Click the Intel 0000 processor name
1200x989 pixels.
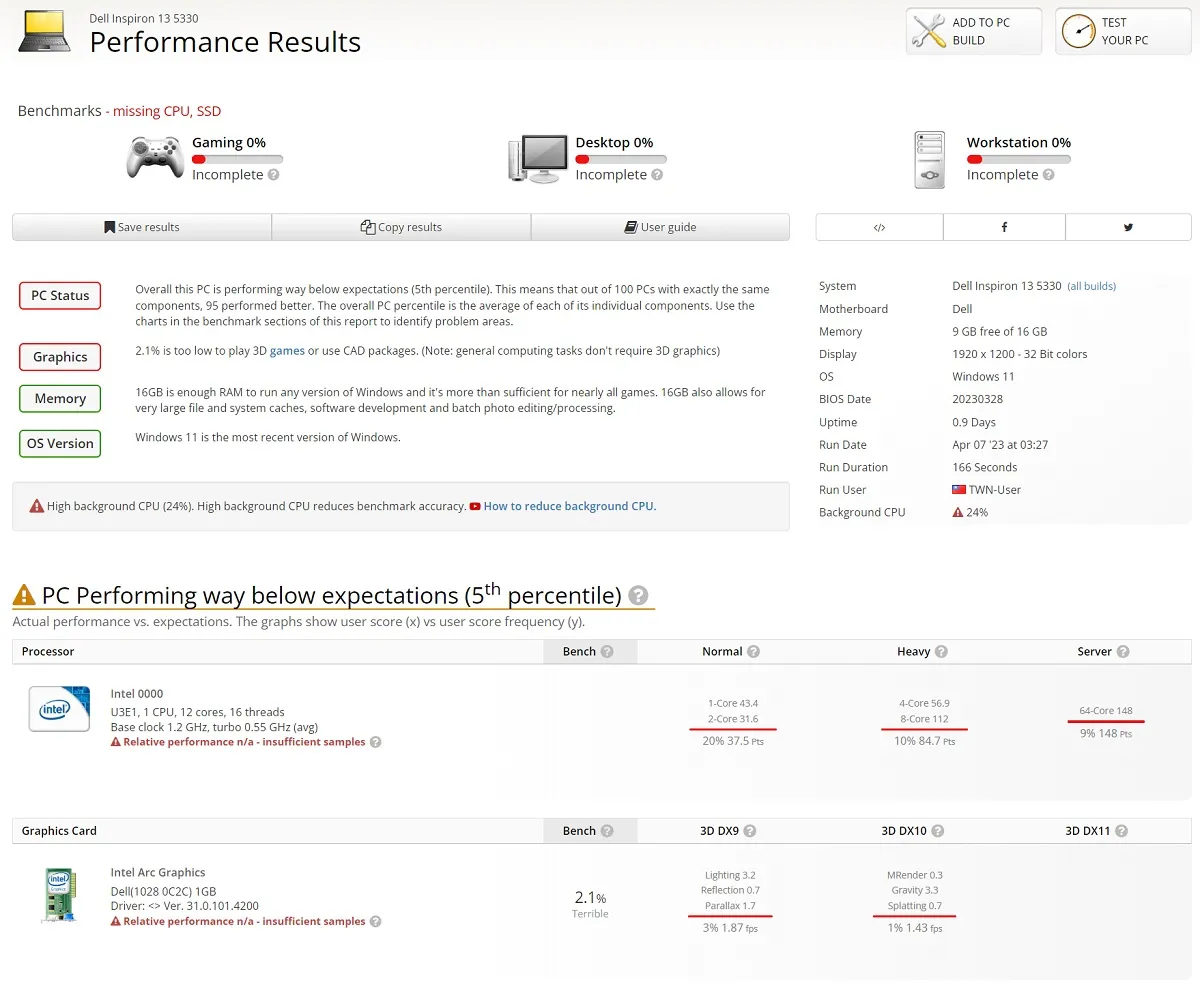pos(137,694)
